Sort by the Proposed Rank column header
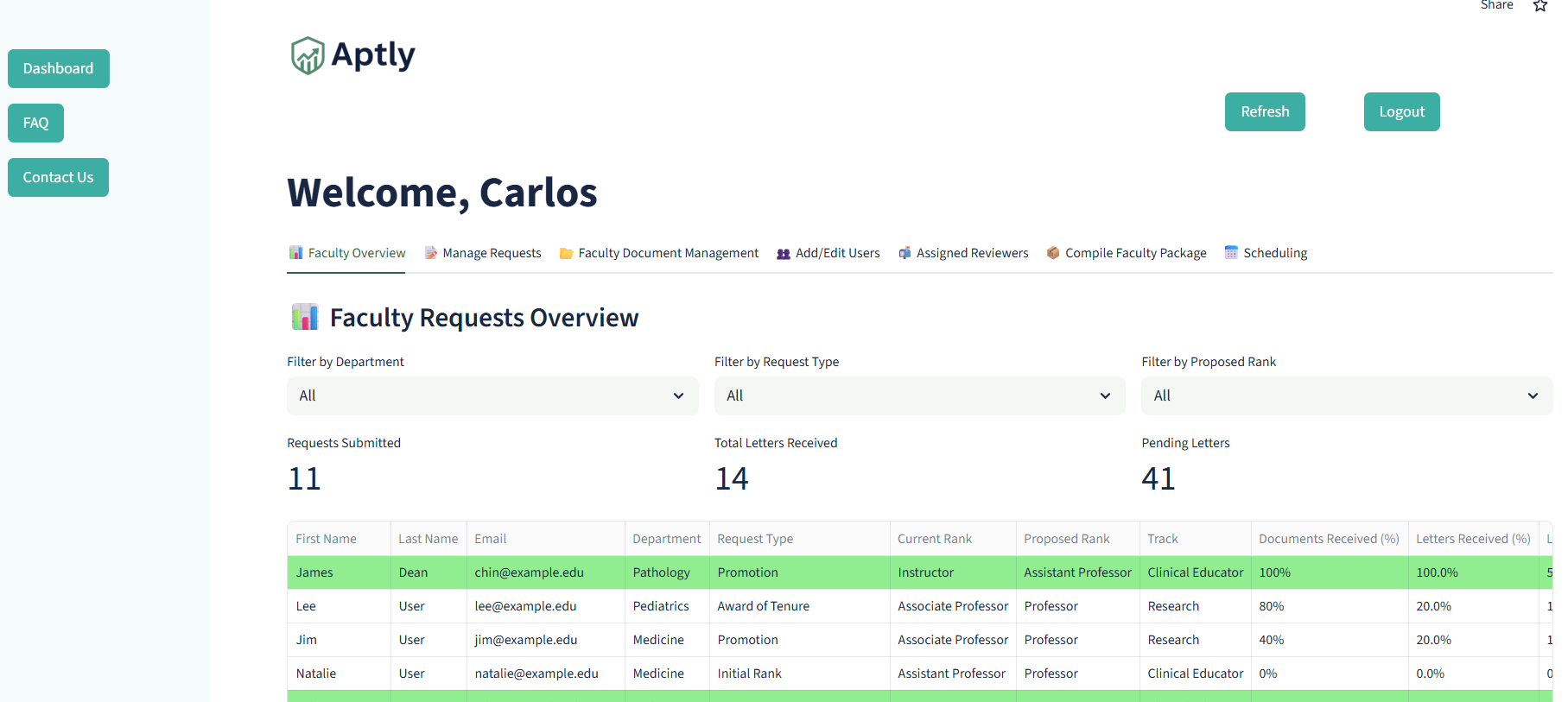The height and width of the screenshot is (702, 1568). (x=1077, y=539)
